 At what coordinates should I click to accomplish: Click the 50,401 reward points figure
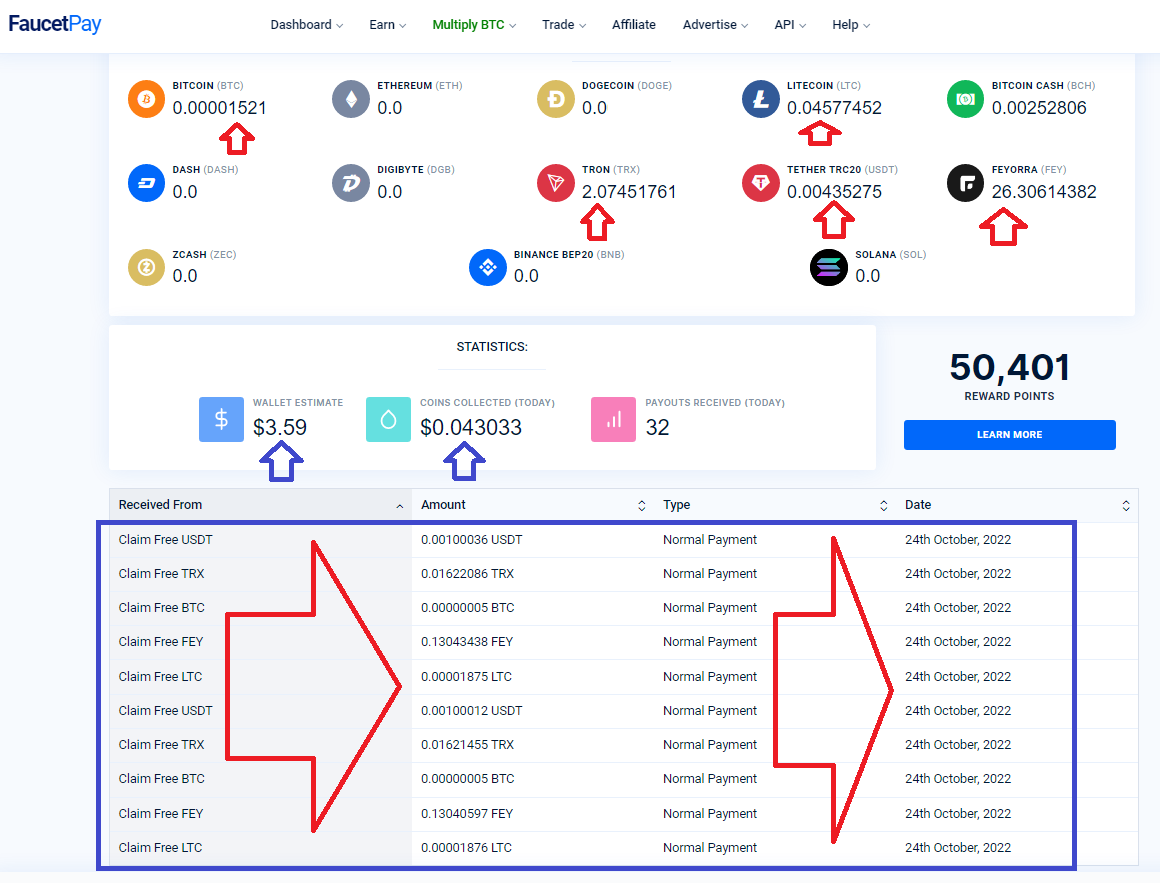pyautogui.click(x=1010, y=368)
